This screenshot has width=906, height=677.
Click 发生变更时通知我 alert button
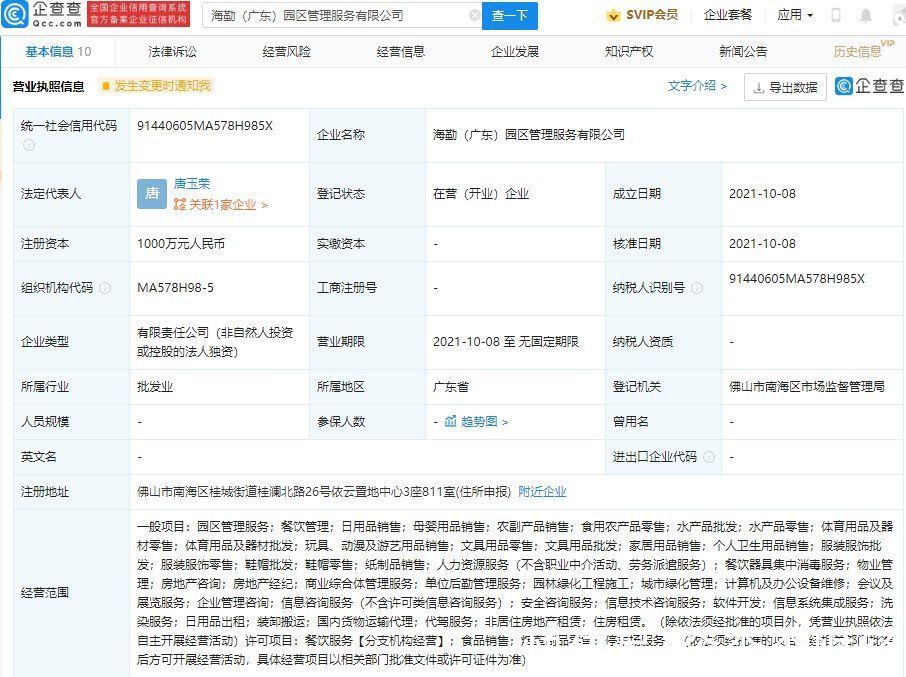[x=156, y=86]
